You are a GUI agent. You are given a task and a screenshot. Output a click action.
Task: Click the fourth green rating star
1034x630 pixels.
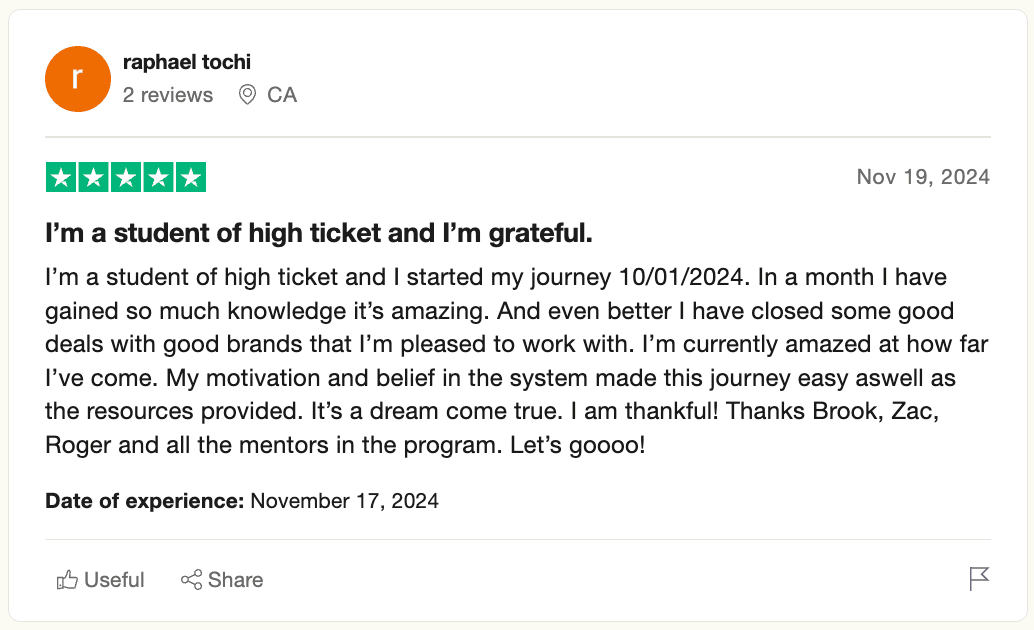158,177
